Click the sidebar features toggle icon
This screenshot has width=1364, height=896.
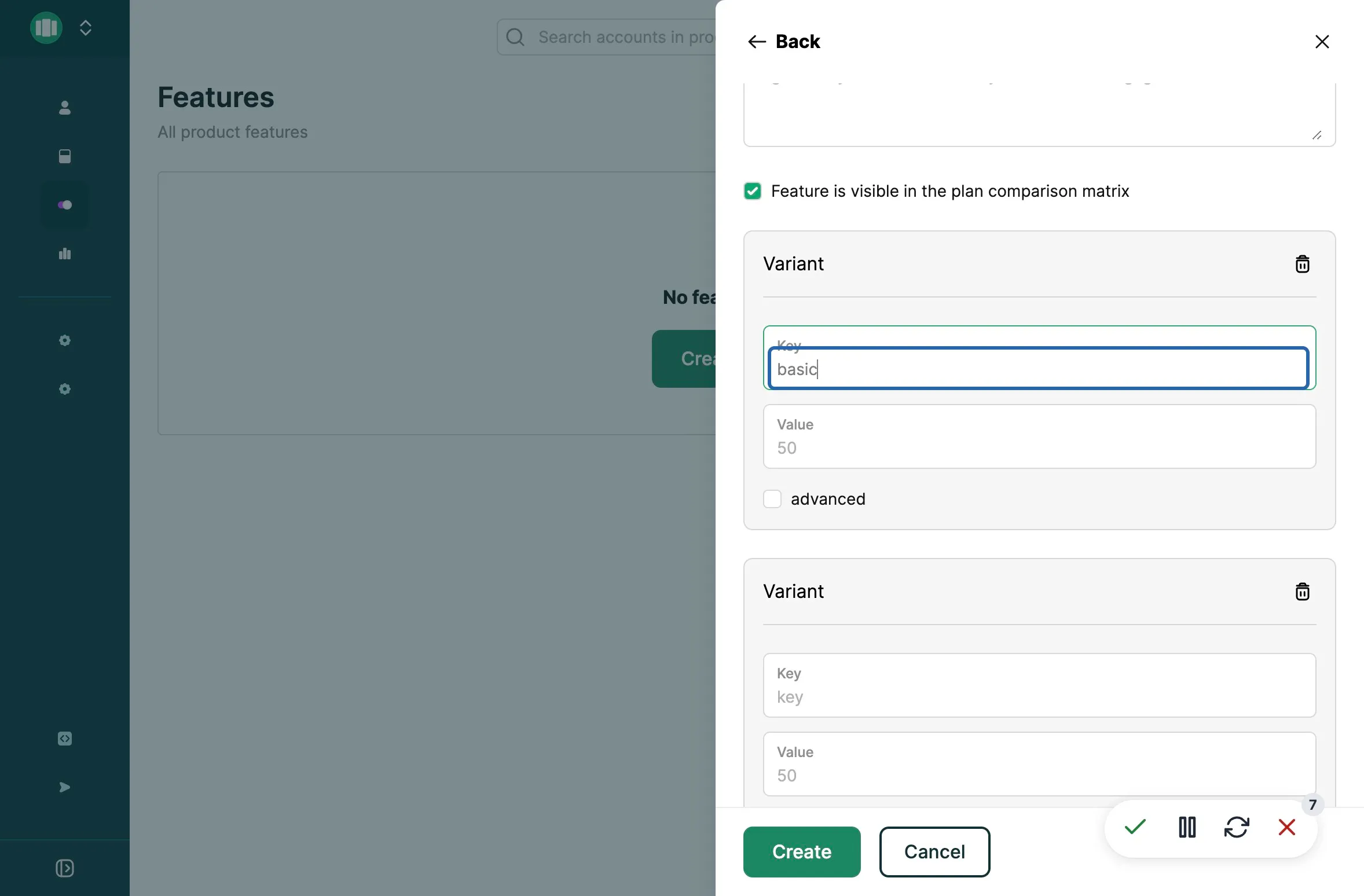[64, 205]
